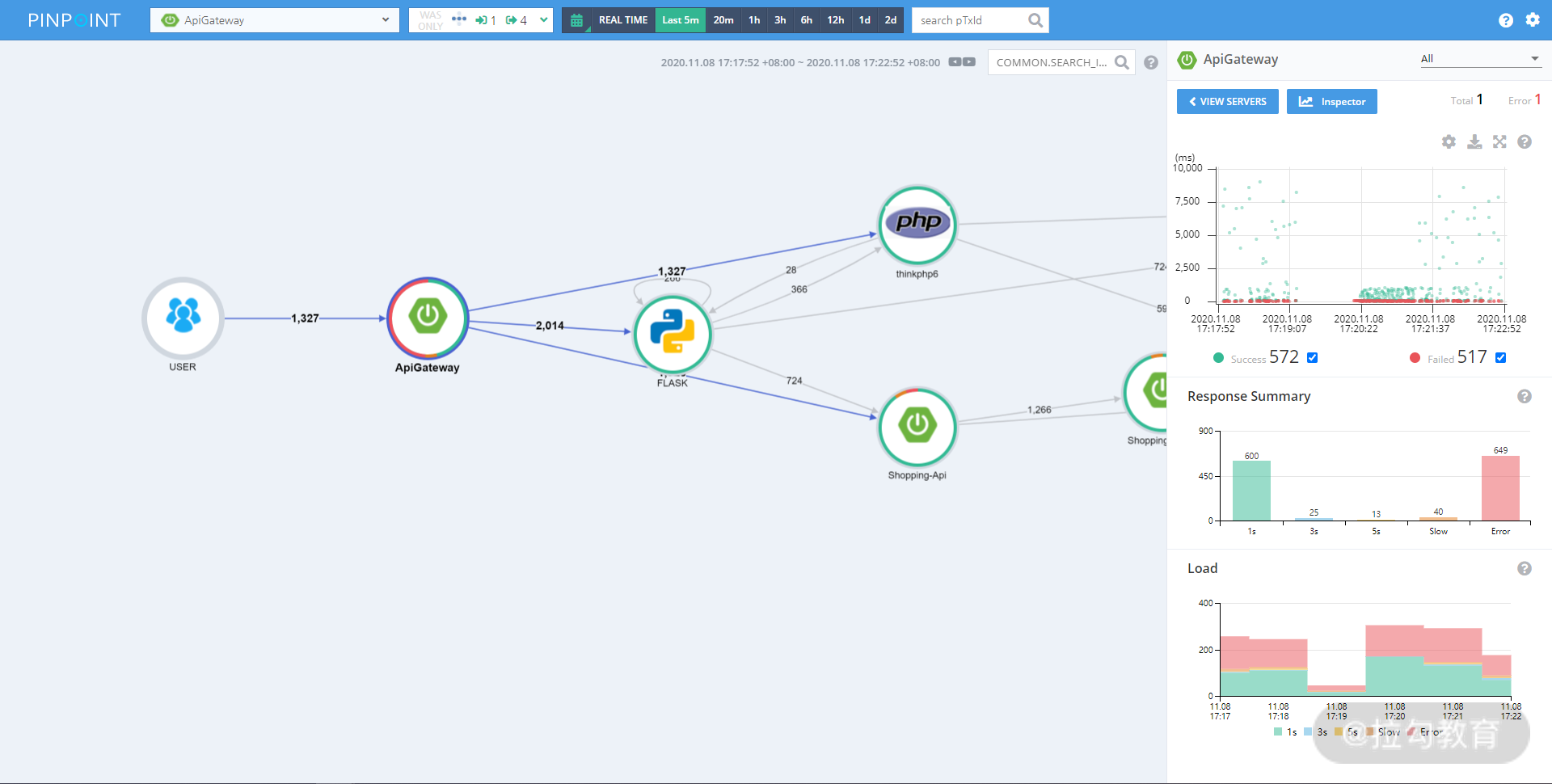Open the ApiGateway application dropdown
This screenshot has height=784, width=1552.
point(275,20)
